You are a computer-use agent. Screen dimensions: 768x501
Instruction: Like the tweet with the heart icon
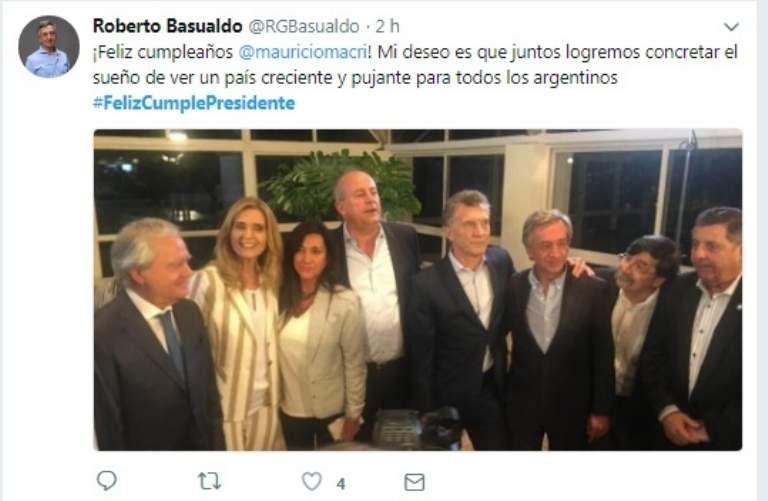[312, 481]
